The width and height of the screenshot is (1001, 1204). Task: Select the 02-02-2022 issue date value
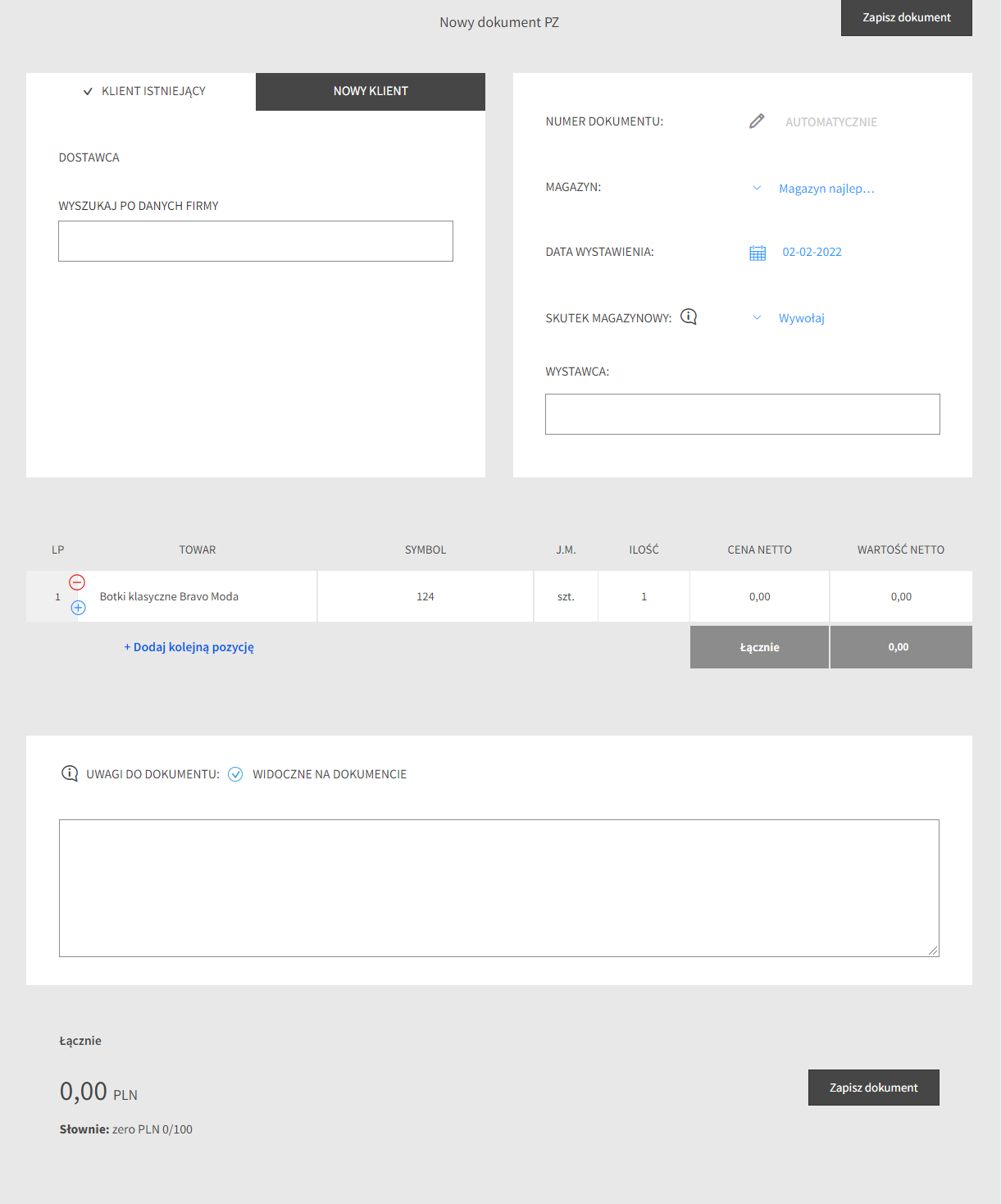tap(812, 252)
